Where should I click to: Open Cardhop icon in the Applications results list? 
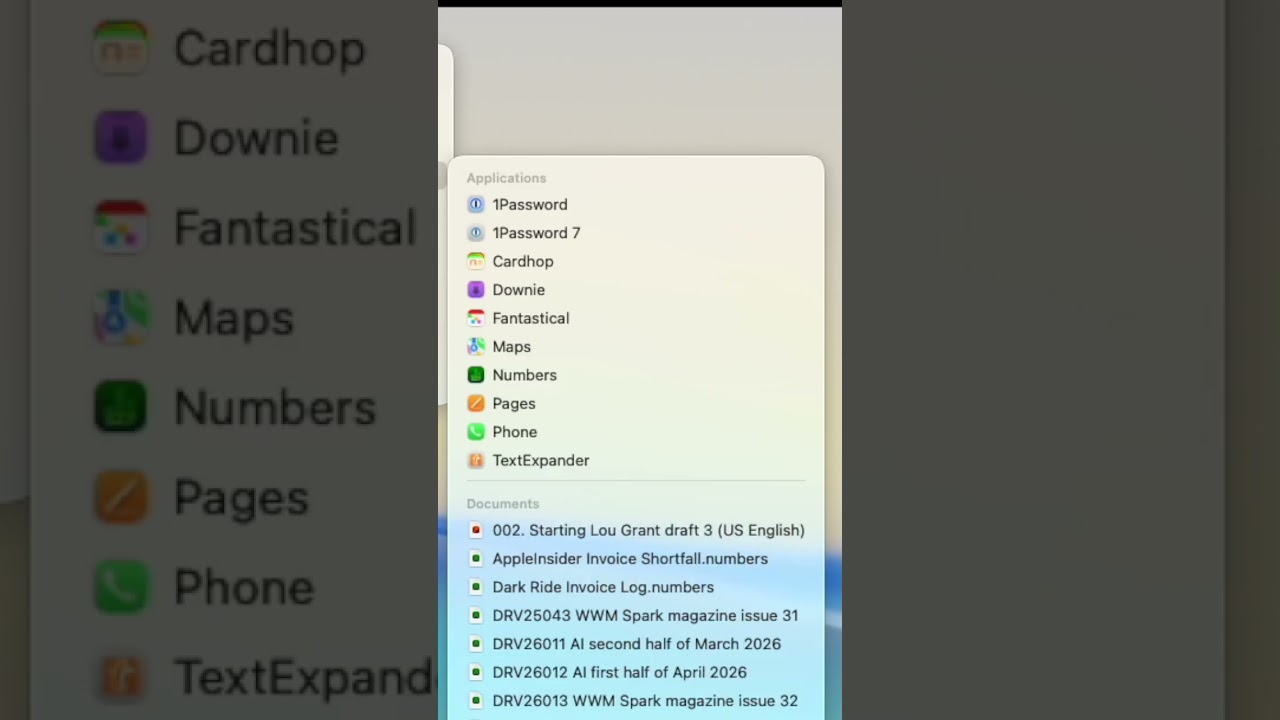[x=476, y=261]
